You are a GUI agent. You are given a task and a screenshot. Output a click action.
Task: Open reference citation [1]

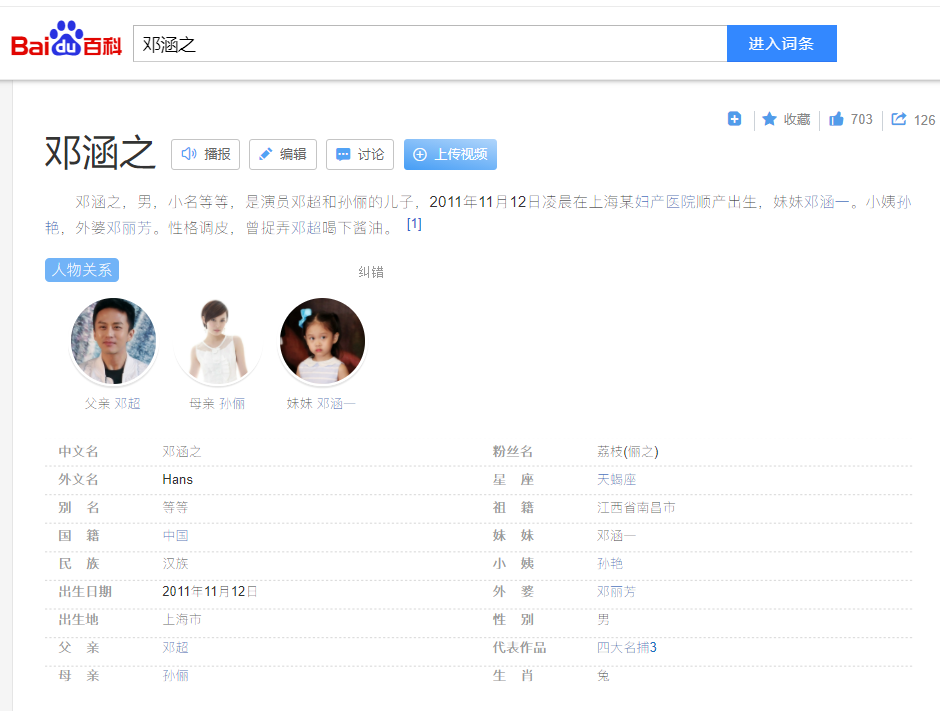[x=414, y=225]
